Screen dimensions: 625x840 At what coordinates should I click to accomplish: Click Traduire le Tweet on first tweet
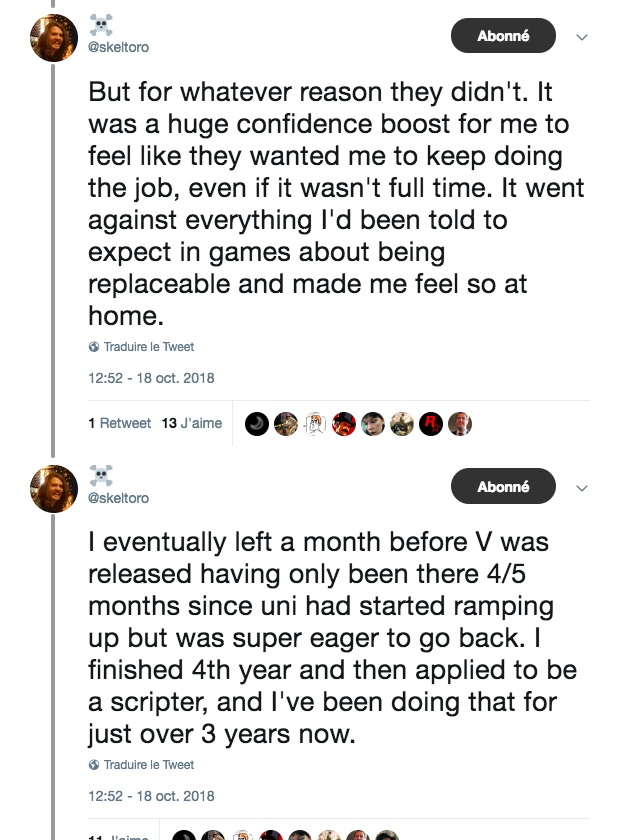(149, 347)
